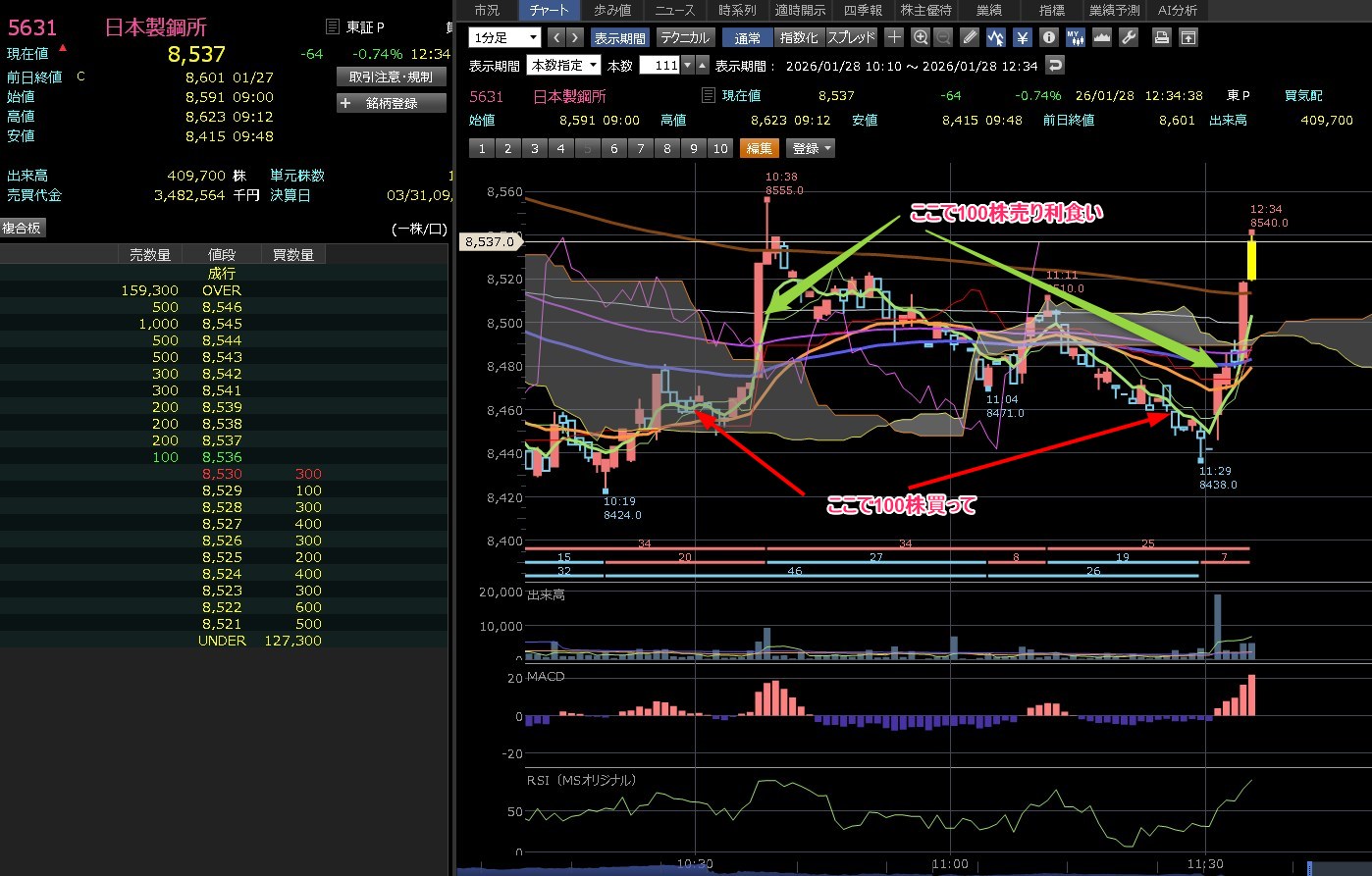Viewport: 1372px width, 876px height.
Task: Click the crosshair cursor icon
Action: click(x=894, y=38)
